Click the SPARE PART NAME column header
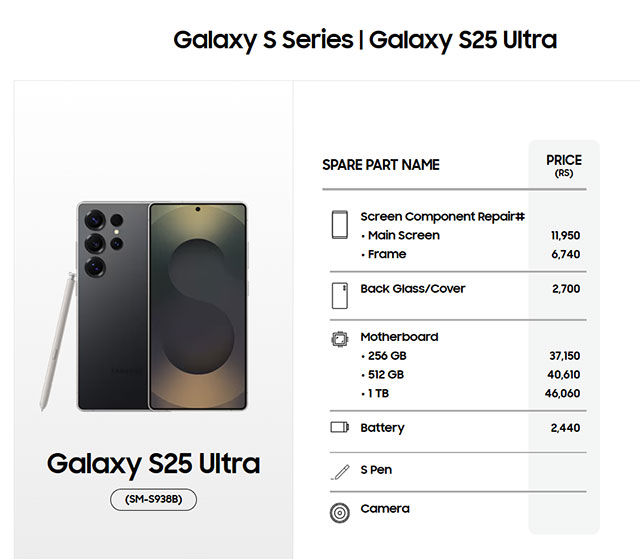640x559 pixels. click(x=380, y=165)
